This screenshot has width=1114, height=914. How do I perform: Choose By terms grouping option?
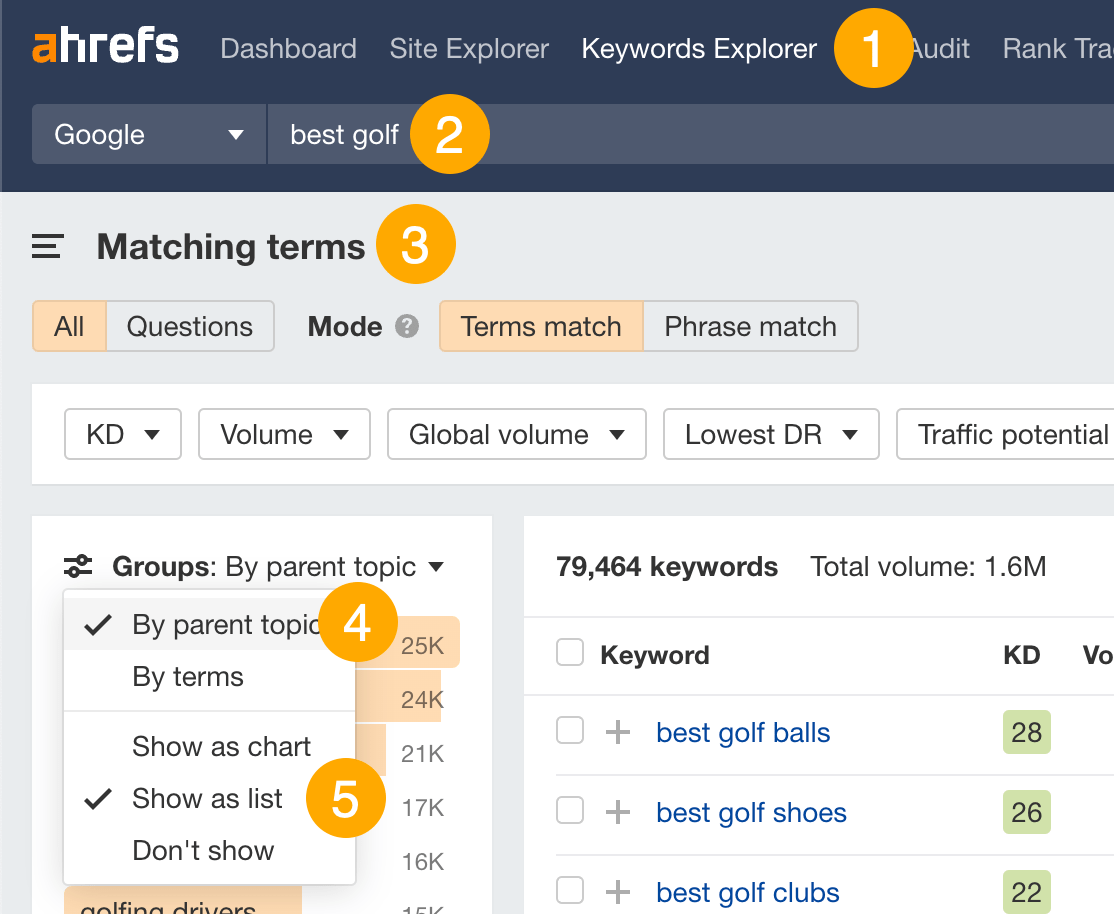(x=210, y=677)
